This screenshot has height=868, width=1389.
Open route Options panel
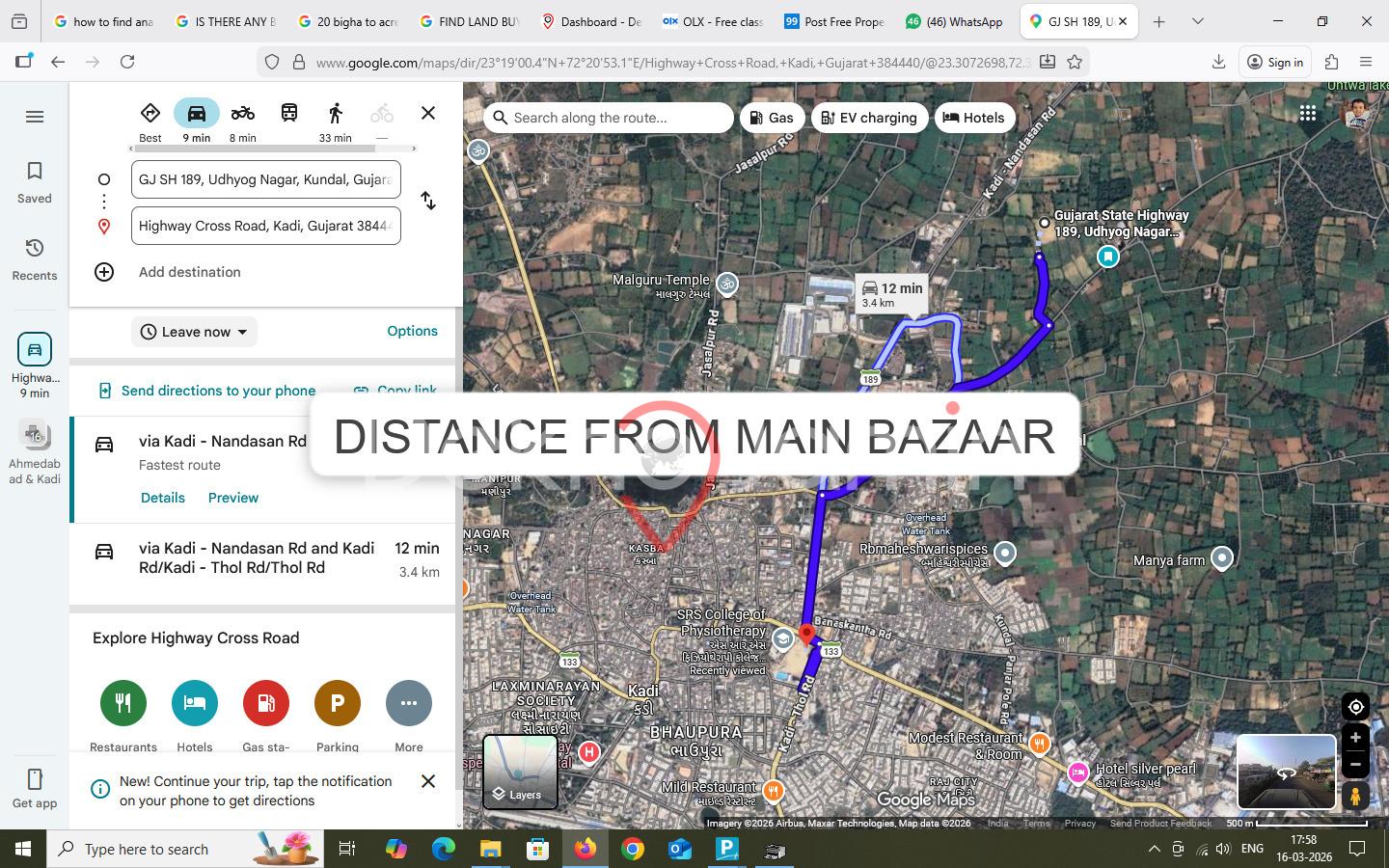412,331
